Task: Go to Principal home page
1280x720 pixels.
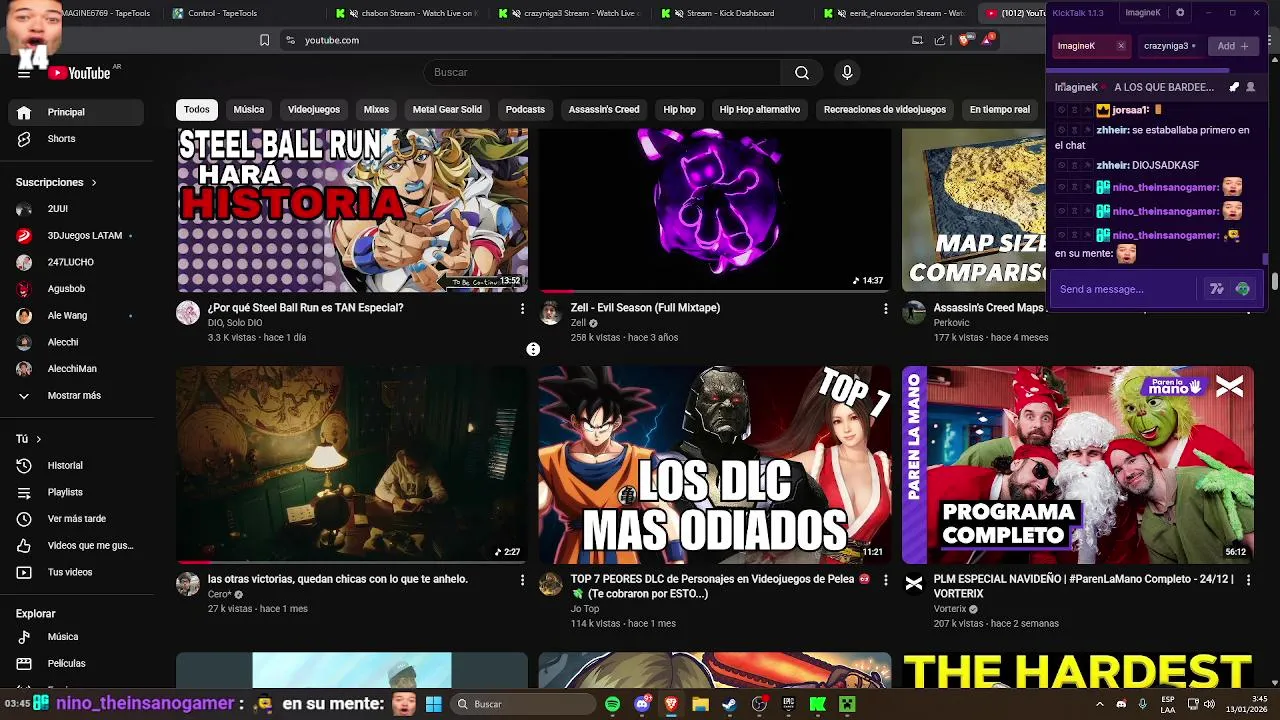Action: click(x=76, y=112)
